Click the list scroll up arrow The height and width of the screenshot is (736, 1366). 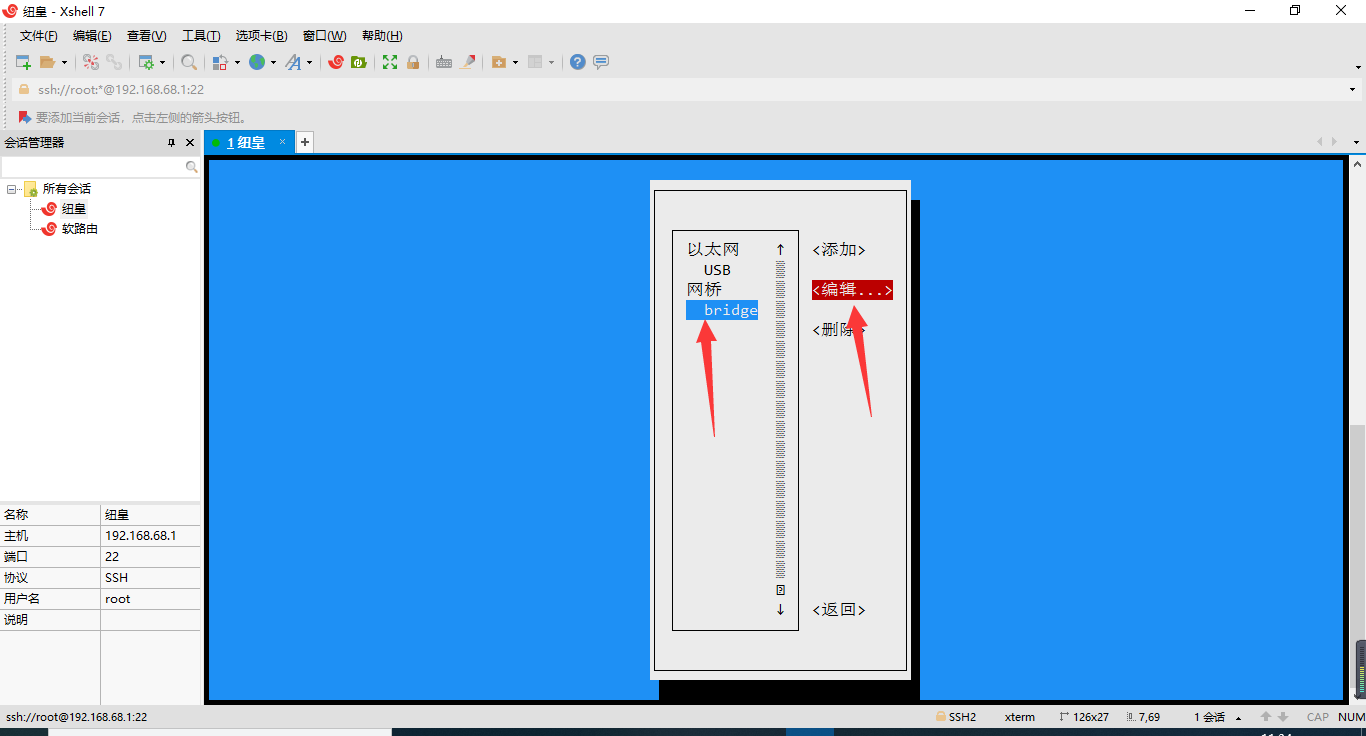780,250
